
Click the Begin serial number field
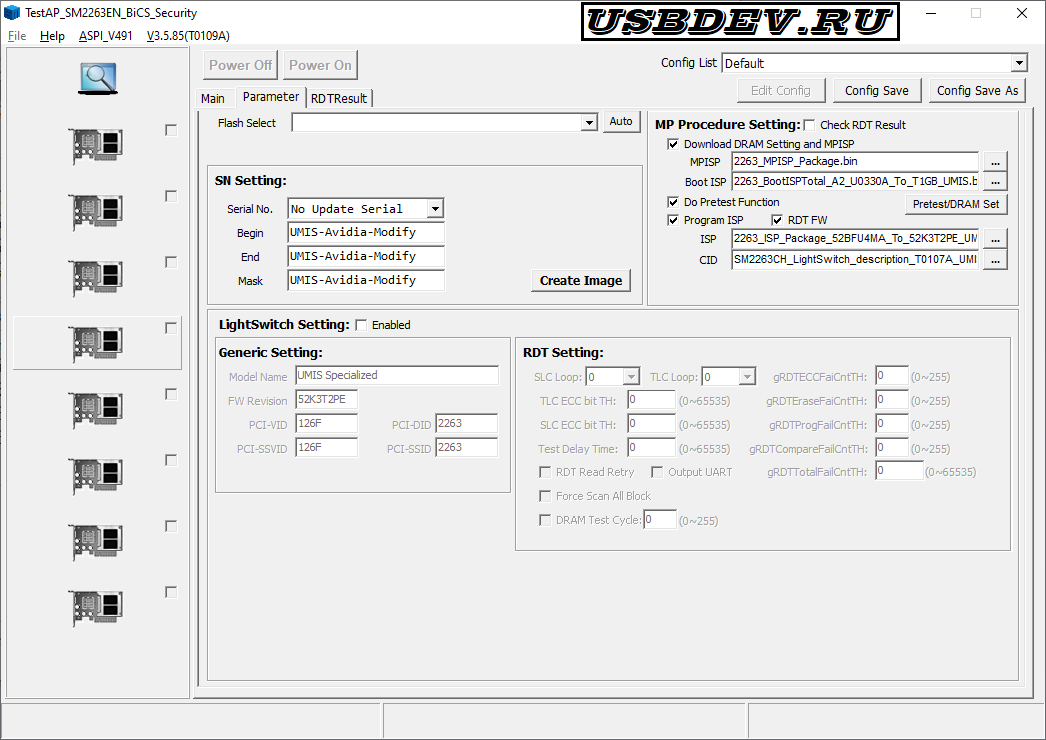pos(366,232)
